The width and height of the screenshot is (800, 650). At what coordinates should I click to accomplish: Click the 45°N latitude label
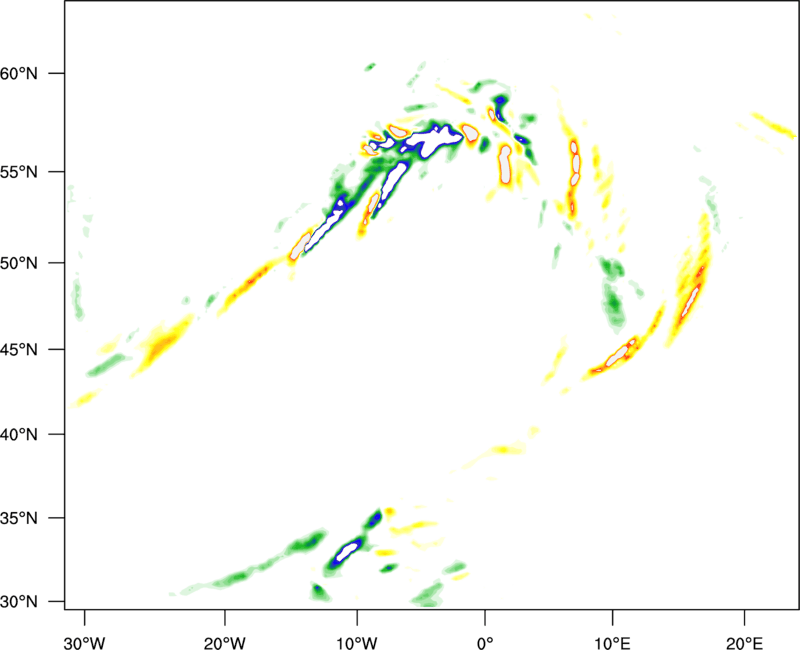tap(19, 350)
